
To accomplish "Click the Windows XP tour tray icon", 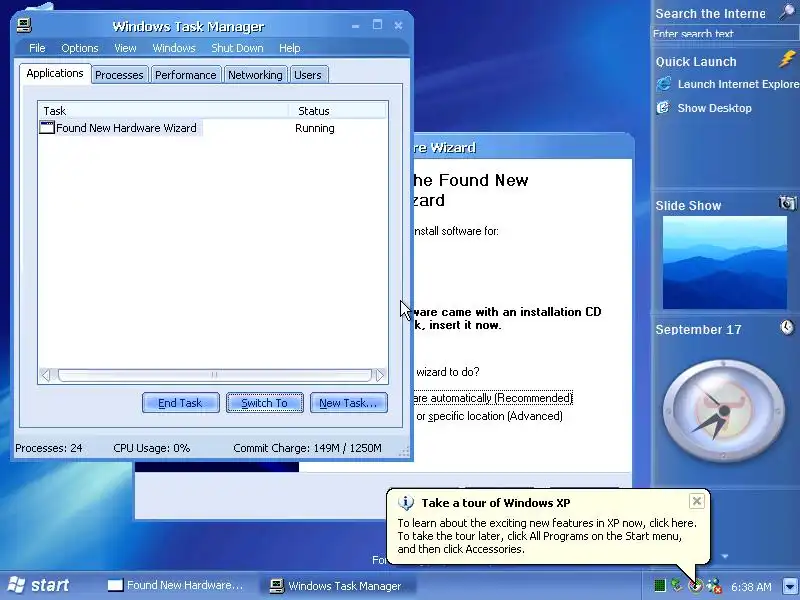I will click(x=696, y=586).
